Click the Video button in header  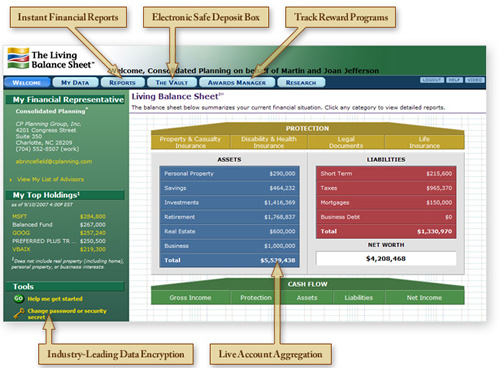click(475, 80)
